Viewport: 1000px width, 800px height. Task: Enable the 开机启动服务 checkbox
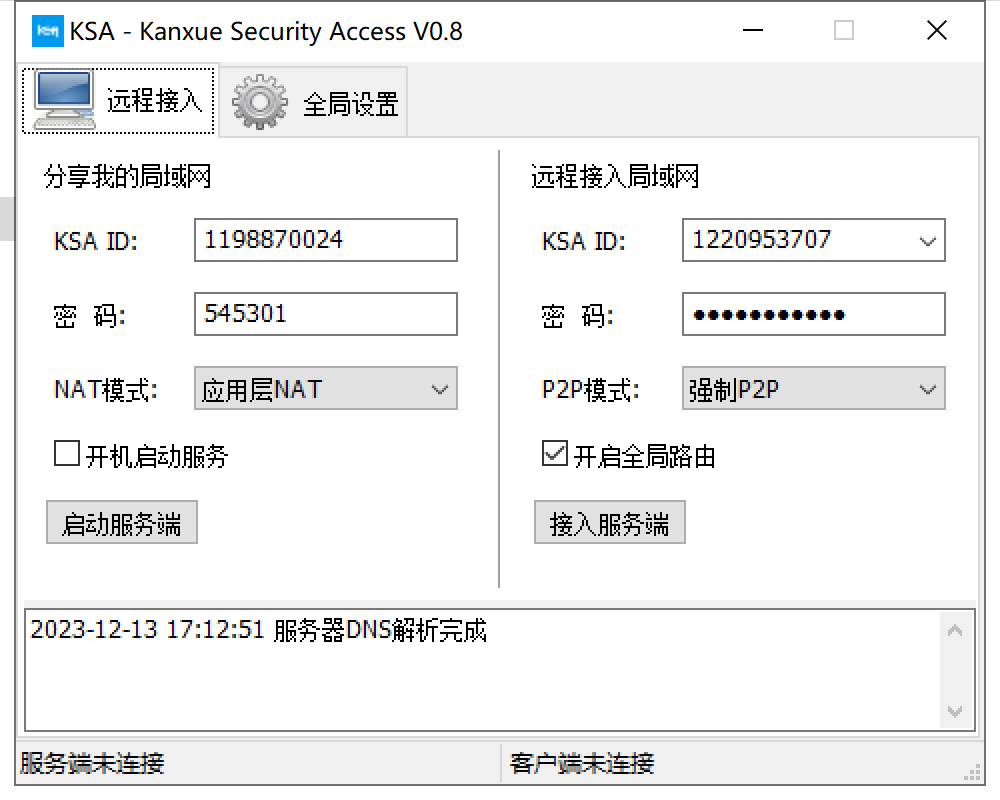coord(67,455)
